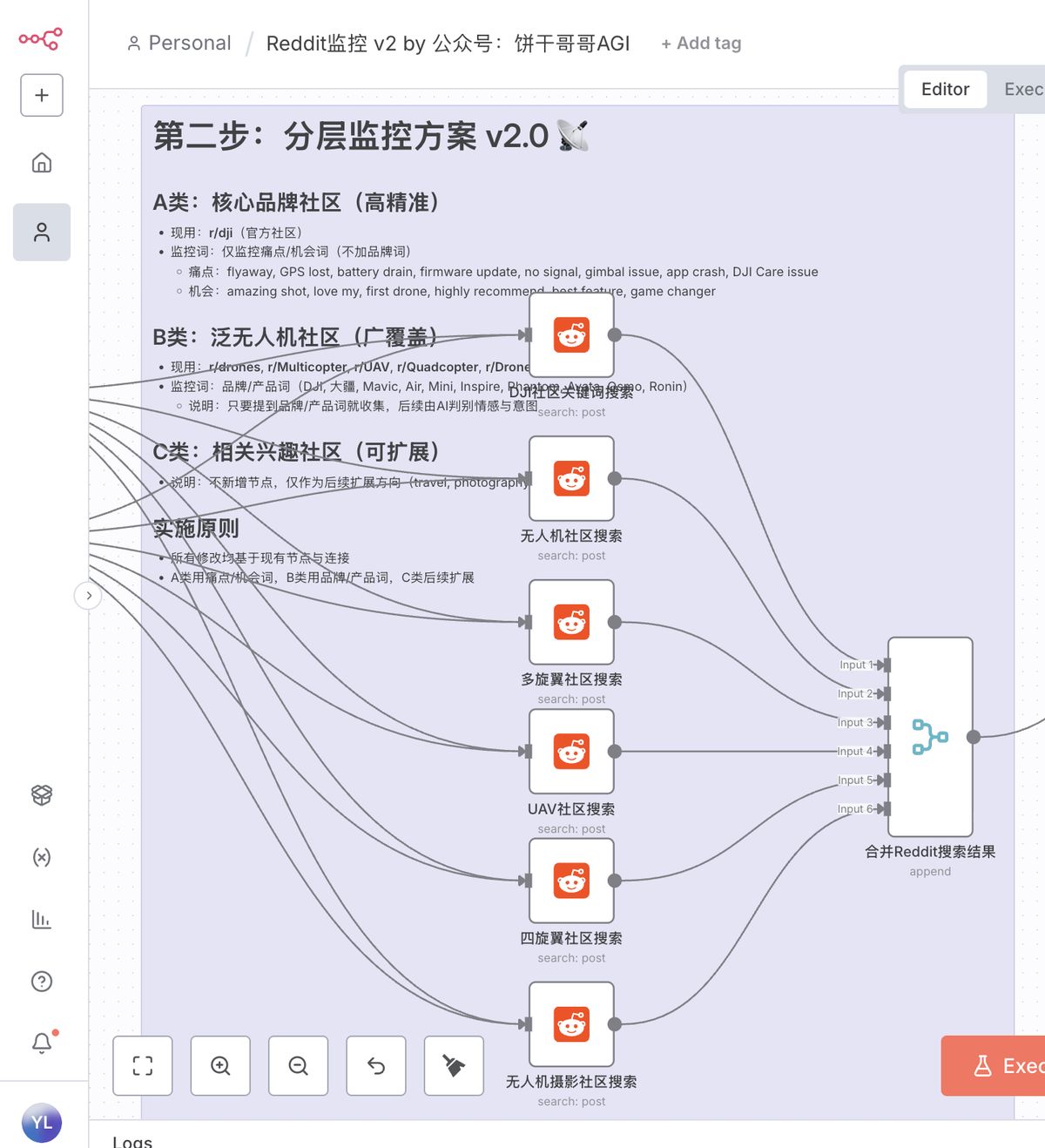This screenshot has width=1045, height=1148.
Task: Expand the collapsed panel with the left chevron
Action: pos(88,596)
